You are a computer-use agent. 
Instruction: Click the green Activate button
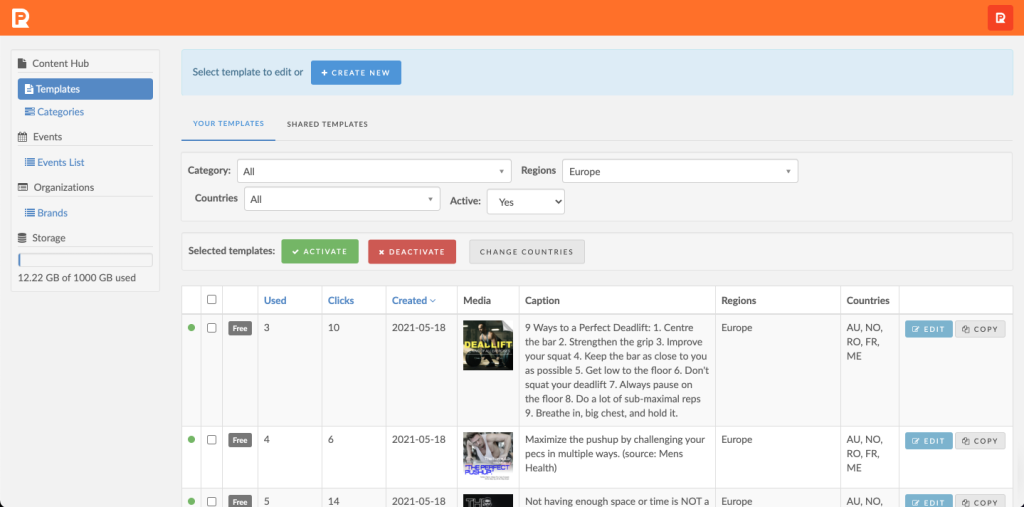320,252
